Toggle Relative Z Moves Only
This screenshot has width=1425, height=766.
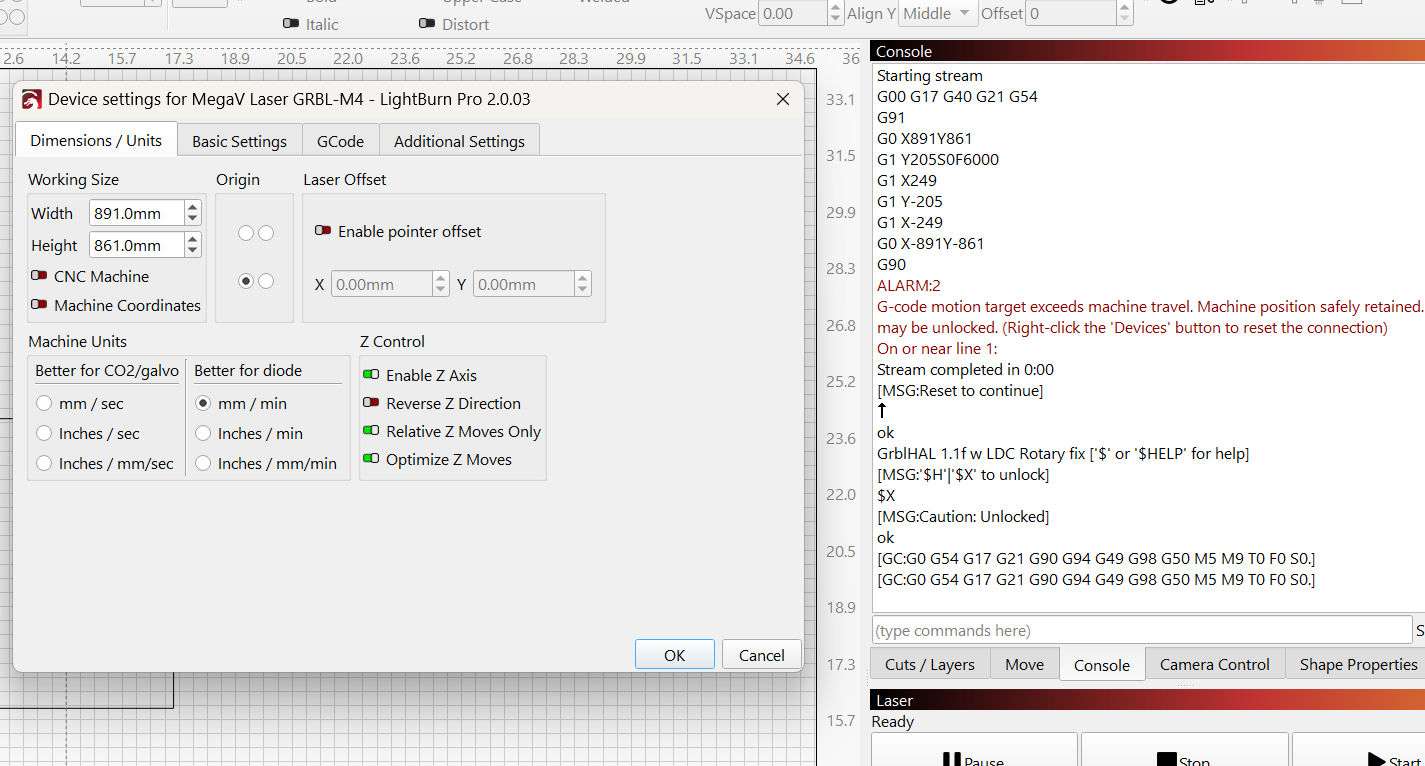coord(371,431)
